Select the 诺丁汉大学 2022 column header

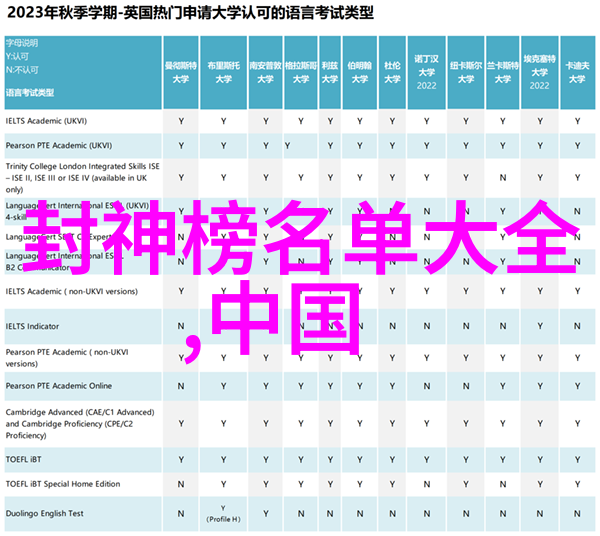pyautogui.click(x=427, y=72)
